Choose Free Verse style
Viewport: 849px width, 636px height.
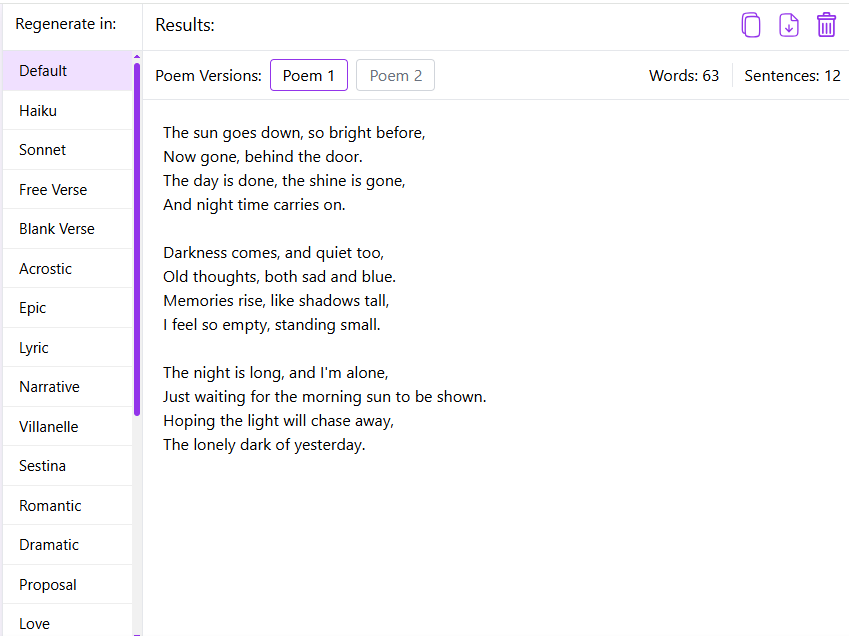coord(68,189)
